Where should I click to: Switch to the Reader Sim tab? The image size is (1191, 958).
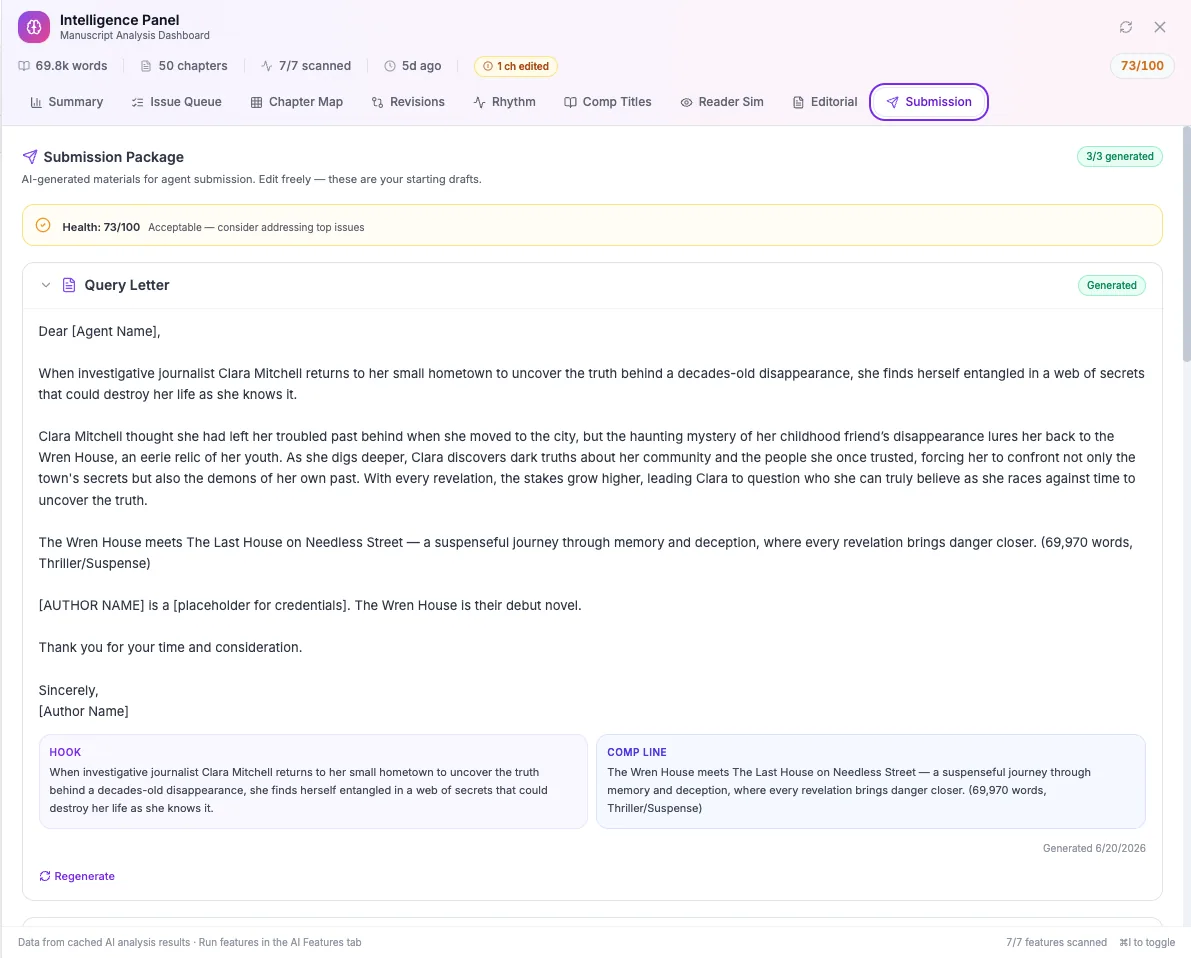point(722,102)
